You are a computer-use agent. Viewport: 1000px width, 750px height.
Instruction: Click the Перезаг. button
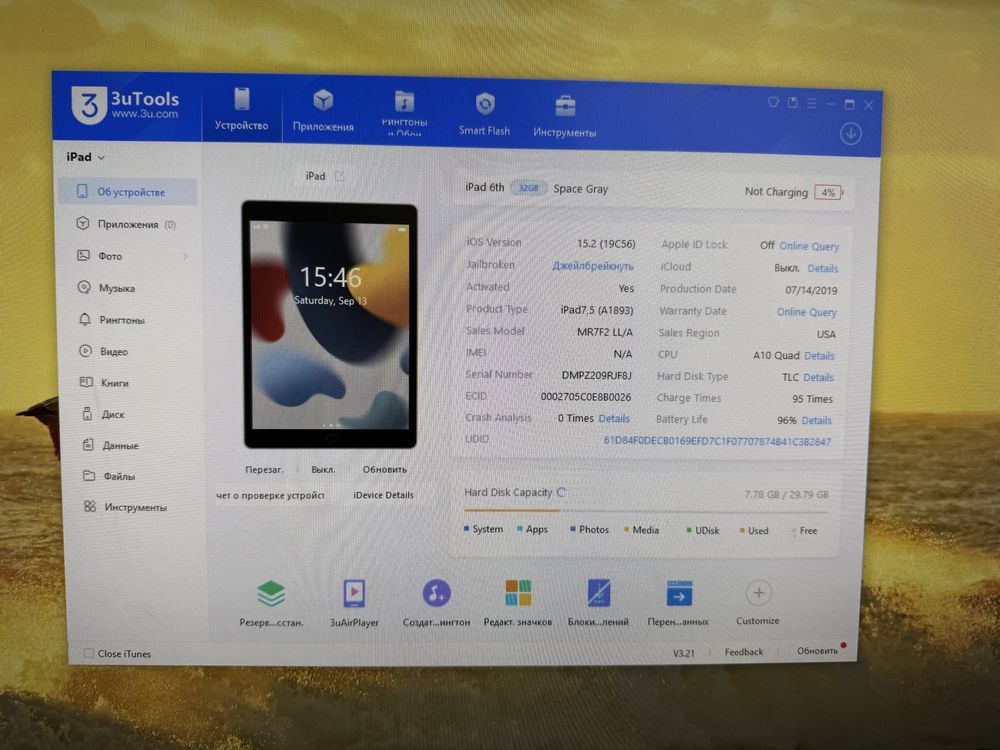pyautogui.click(x=264, y=469)
